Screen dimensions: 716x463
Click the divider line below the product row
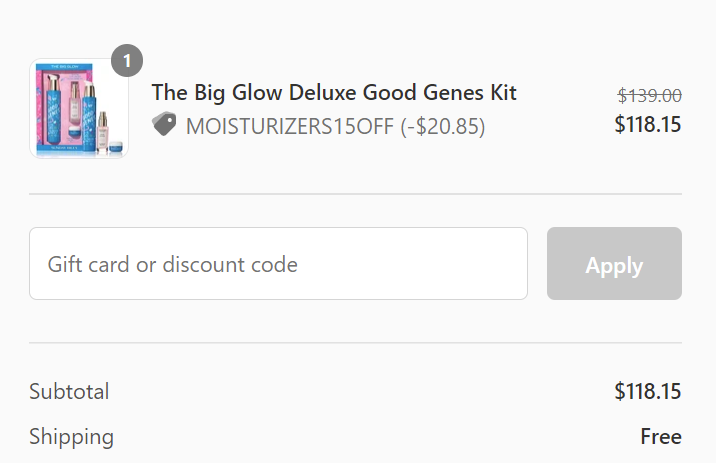click(355, 193)
